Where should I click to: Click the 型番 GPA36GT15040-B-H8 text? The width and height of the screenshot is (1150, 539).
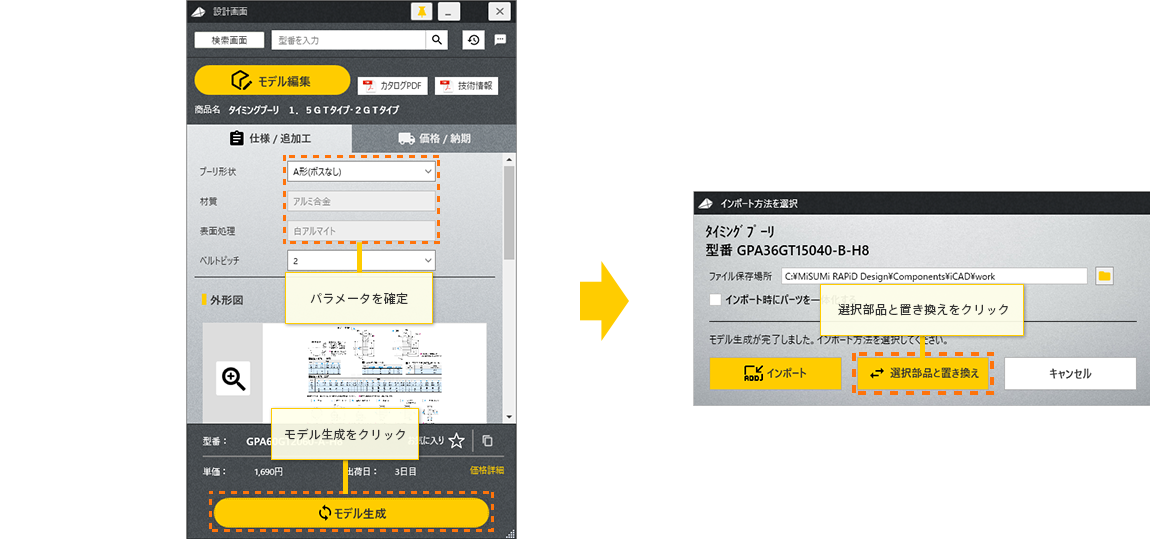[x=787, y=251]
